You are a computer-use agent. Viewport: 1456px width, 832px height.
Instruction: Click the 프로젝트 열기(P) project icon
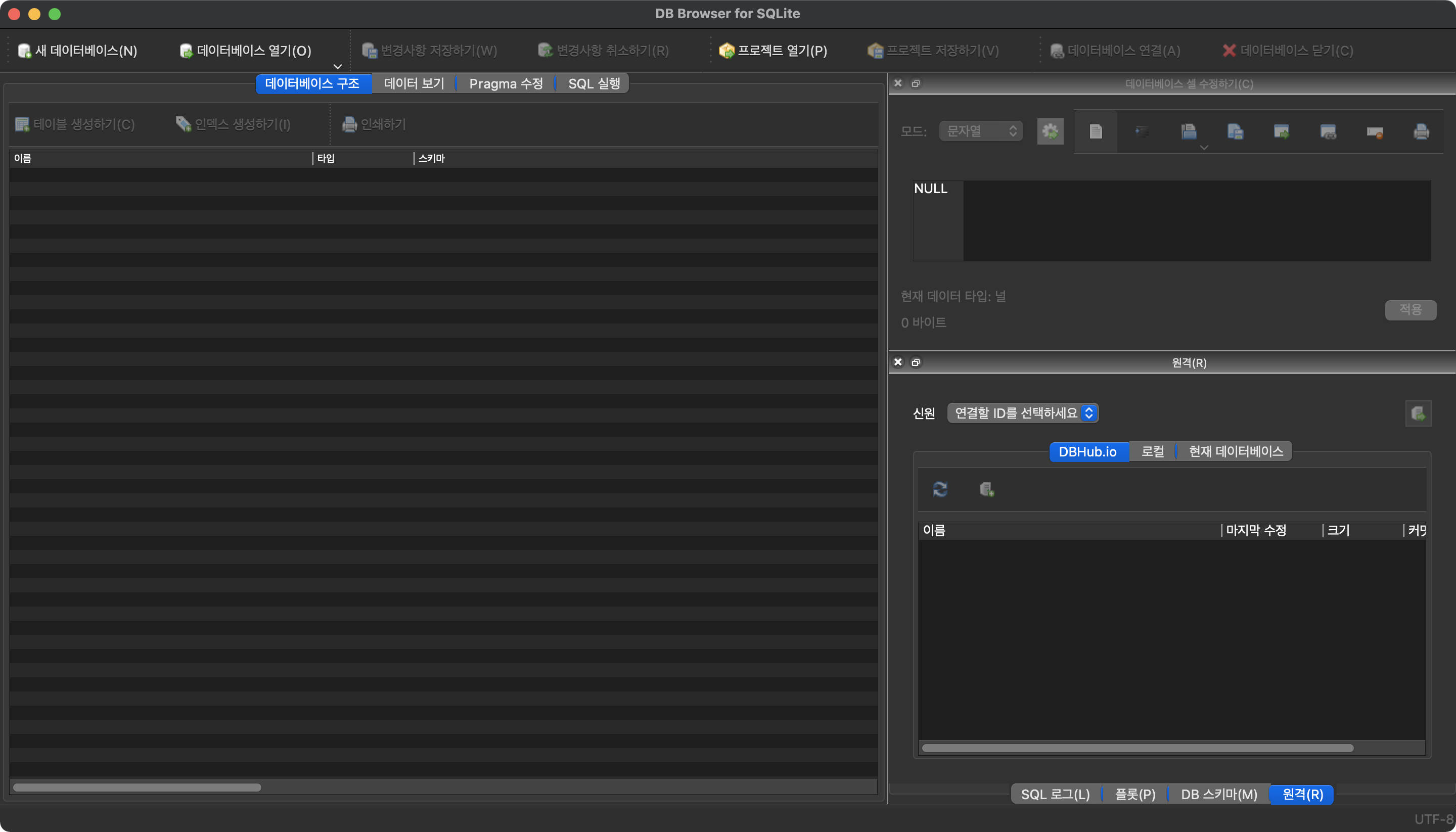tap(726, 50)
